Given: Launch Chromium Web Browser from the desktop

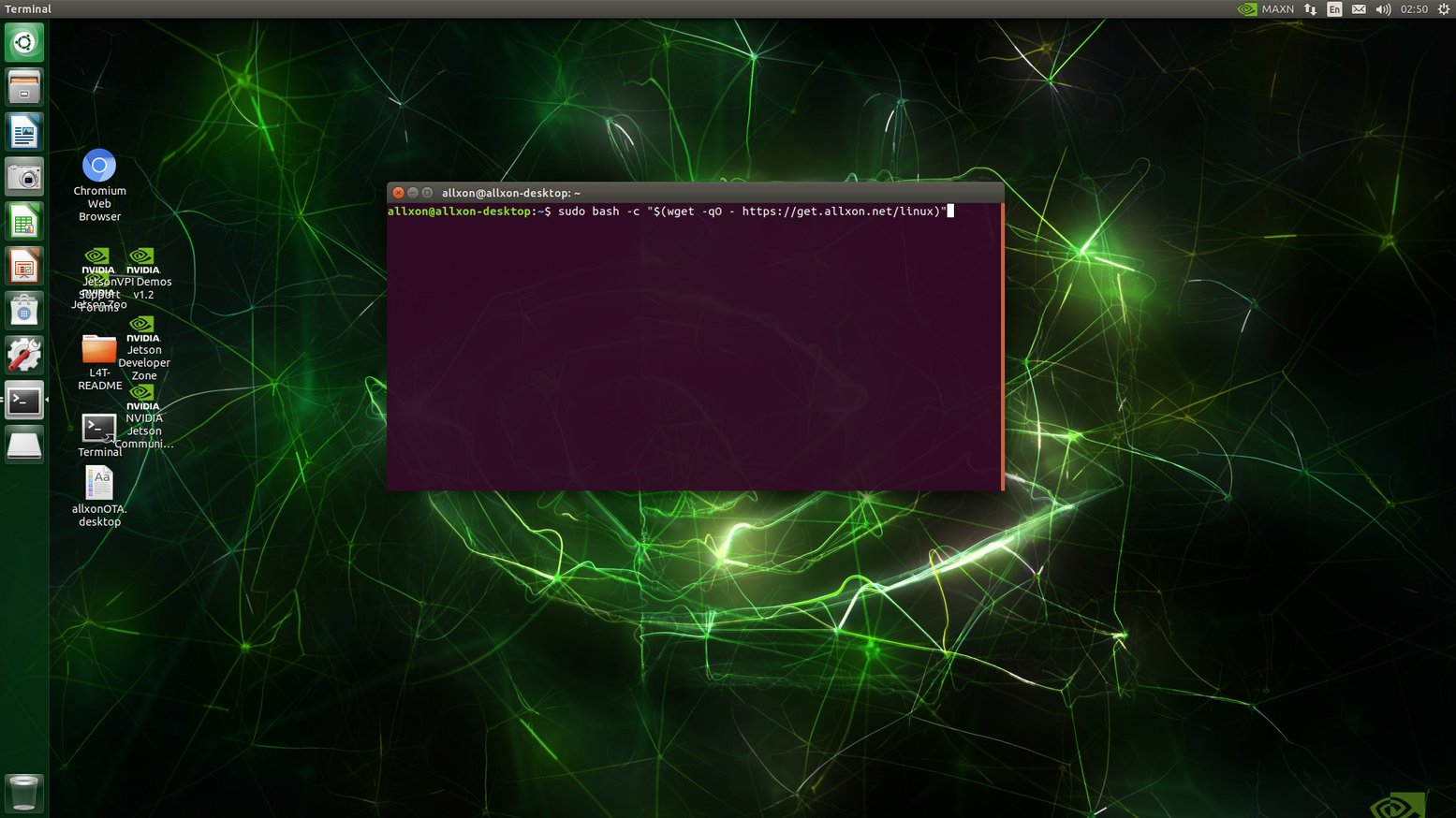Looking at the screenshot, I should [x=98, y=165].
